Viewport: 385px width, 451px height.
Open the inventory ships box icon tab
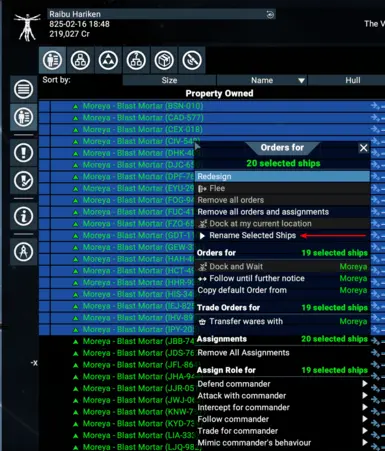tap(164, 60)
